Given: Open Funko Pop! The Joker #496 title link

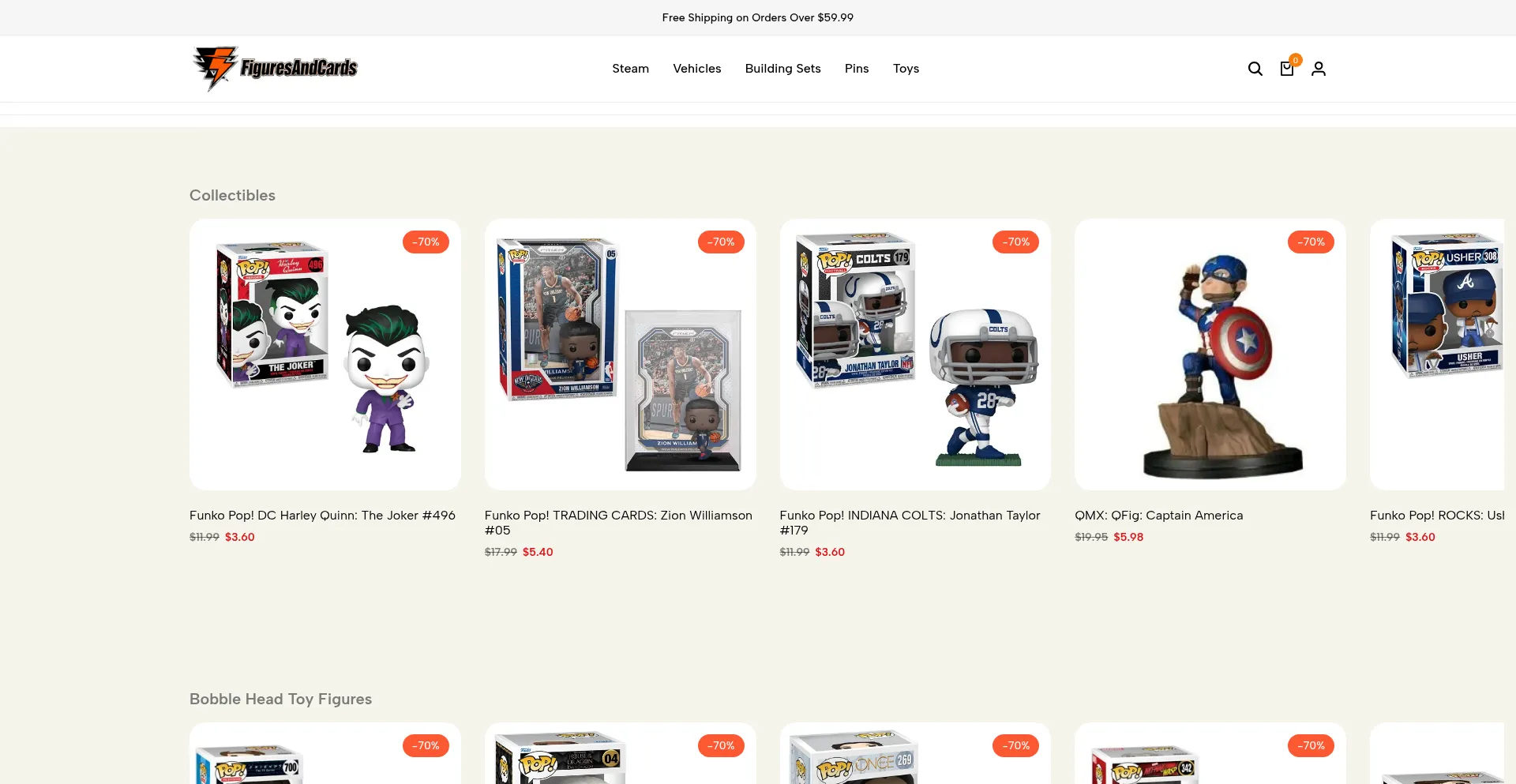Looking at the screenshot, I should (x=322, y=516).
